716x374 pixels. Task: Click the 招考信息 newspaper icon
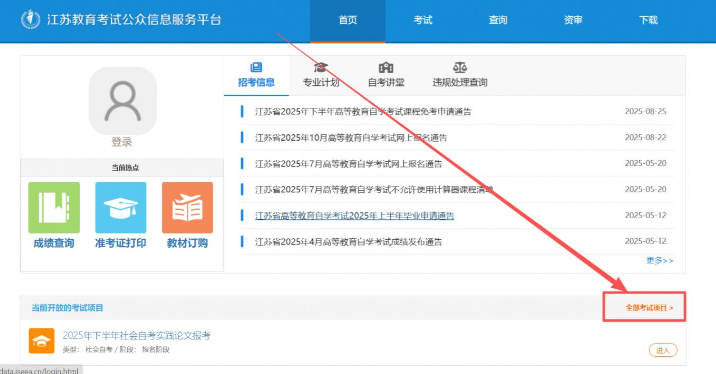(256, 68)
